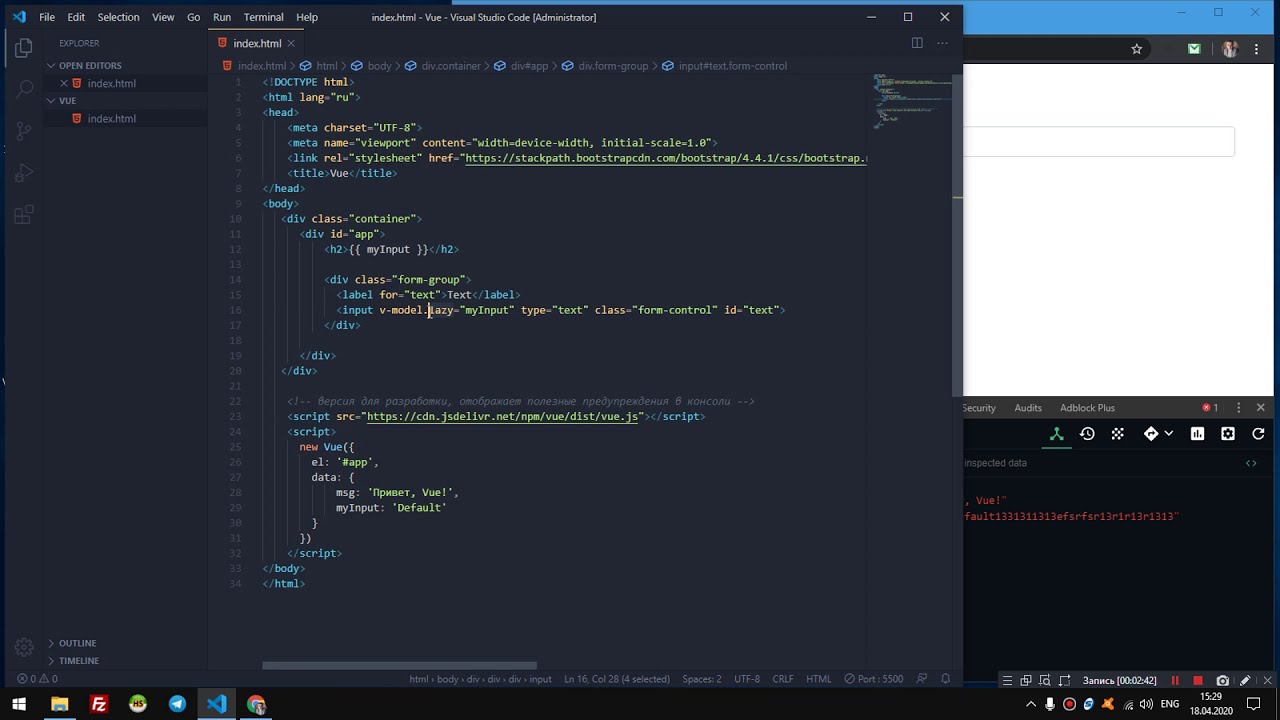Open Vue devtools performance chart icon

1197,433
